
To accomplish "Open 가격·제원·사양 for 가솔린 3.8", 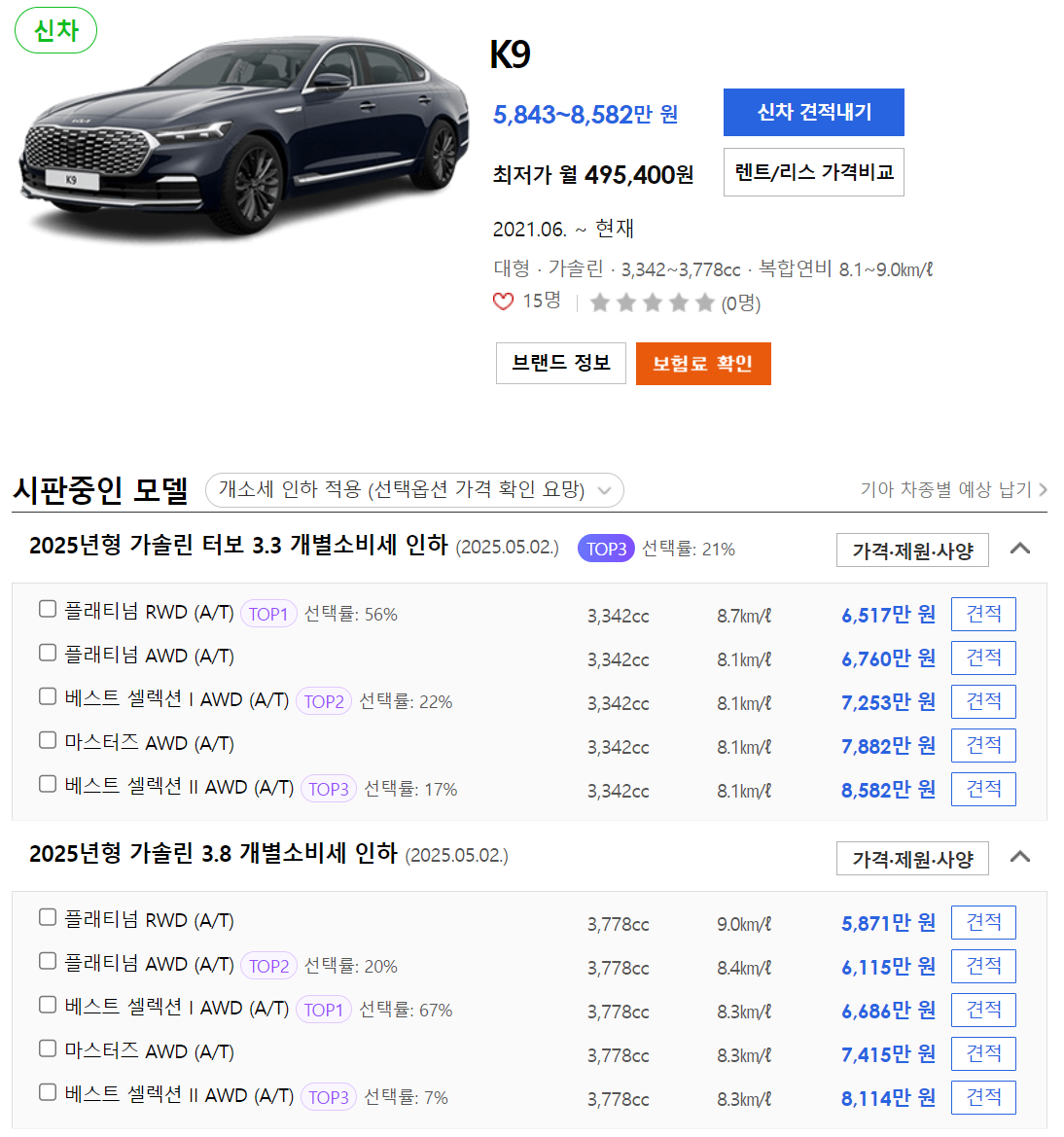I will coord(911,859).
